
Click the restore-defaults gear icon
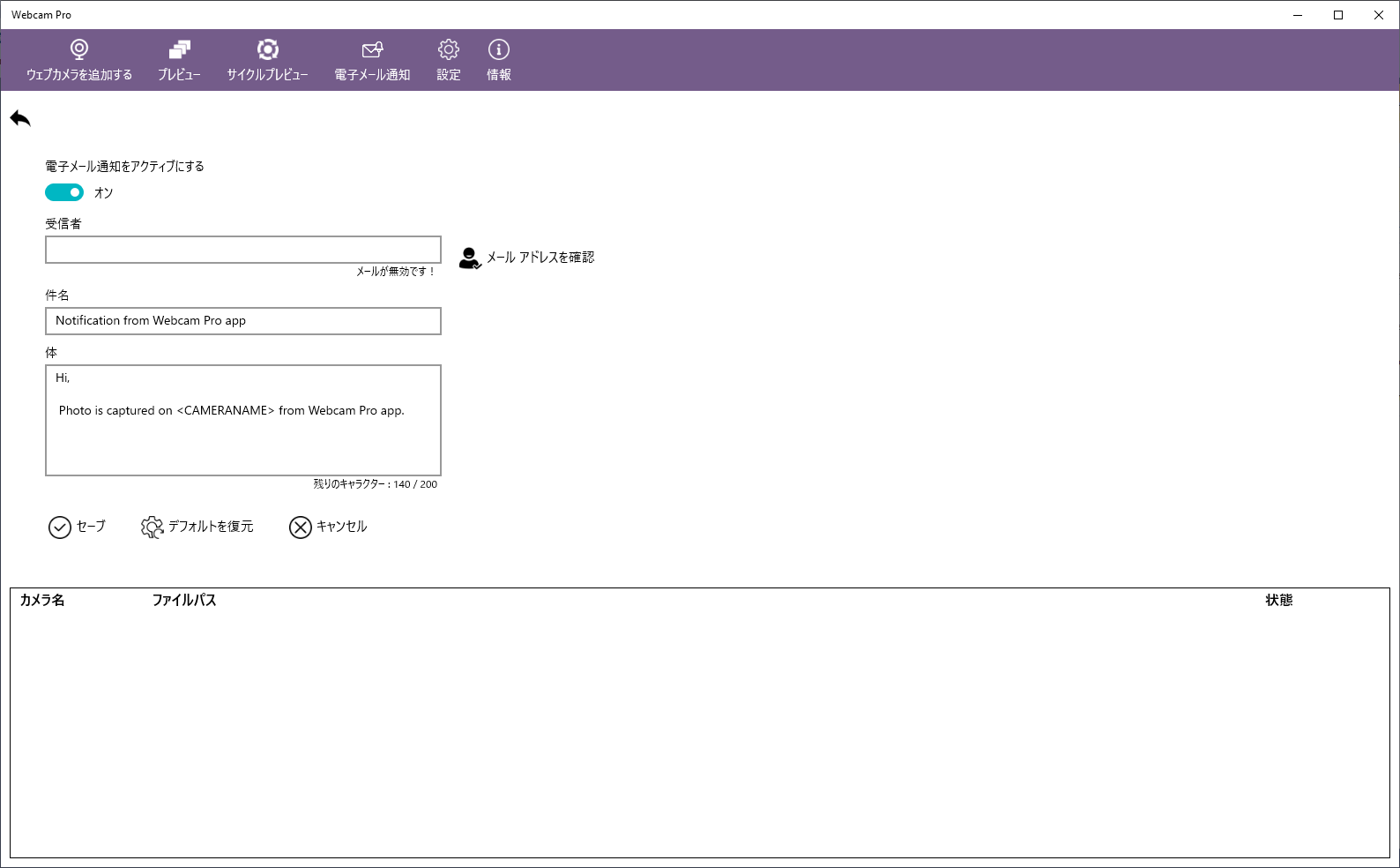(x=152, y=528)
